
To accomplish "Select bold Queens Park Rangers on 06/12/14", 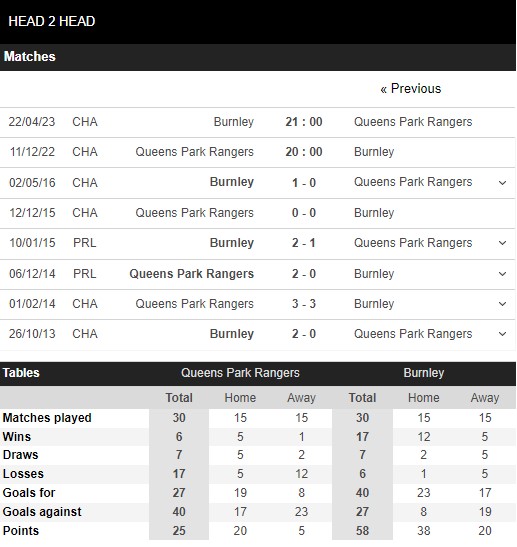I will click(192, 274).
